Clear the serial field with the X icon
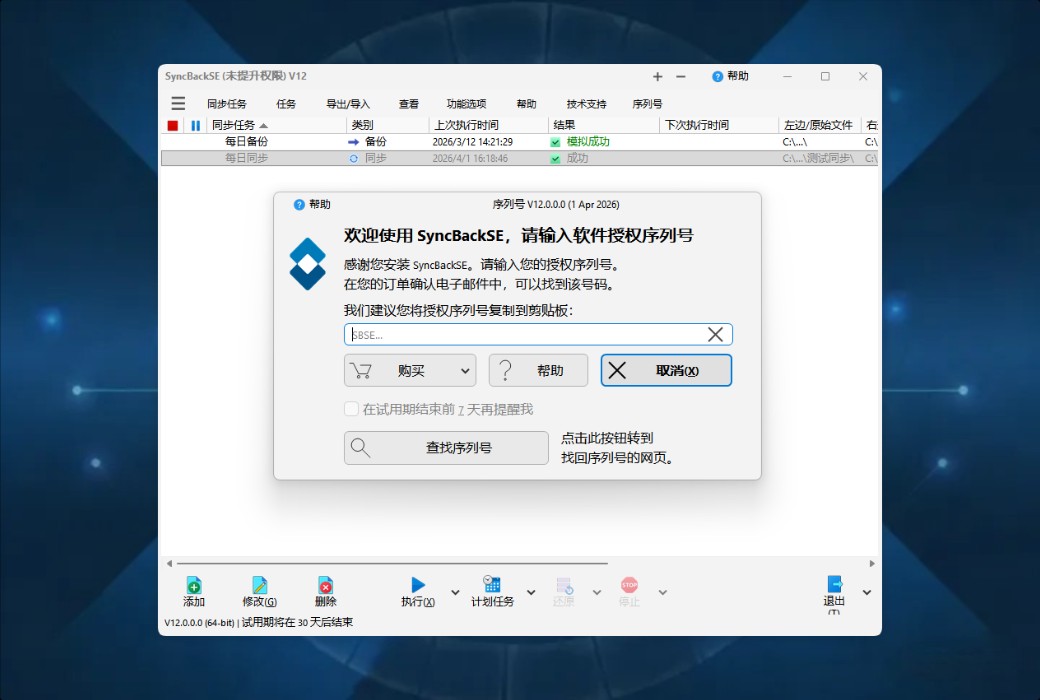Image resolution: width=1040 pixels, height=700 pixels. (x=715, y=334)
